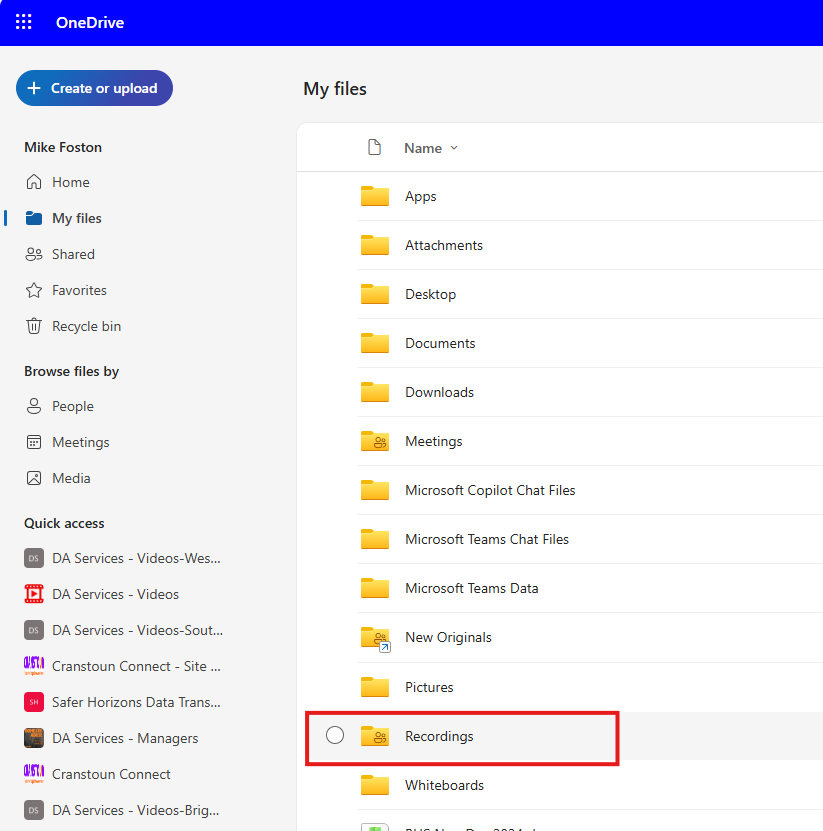823x831 pixels.
Task: Click the Meetings calendar icon
Action: tap(34, 442)
